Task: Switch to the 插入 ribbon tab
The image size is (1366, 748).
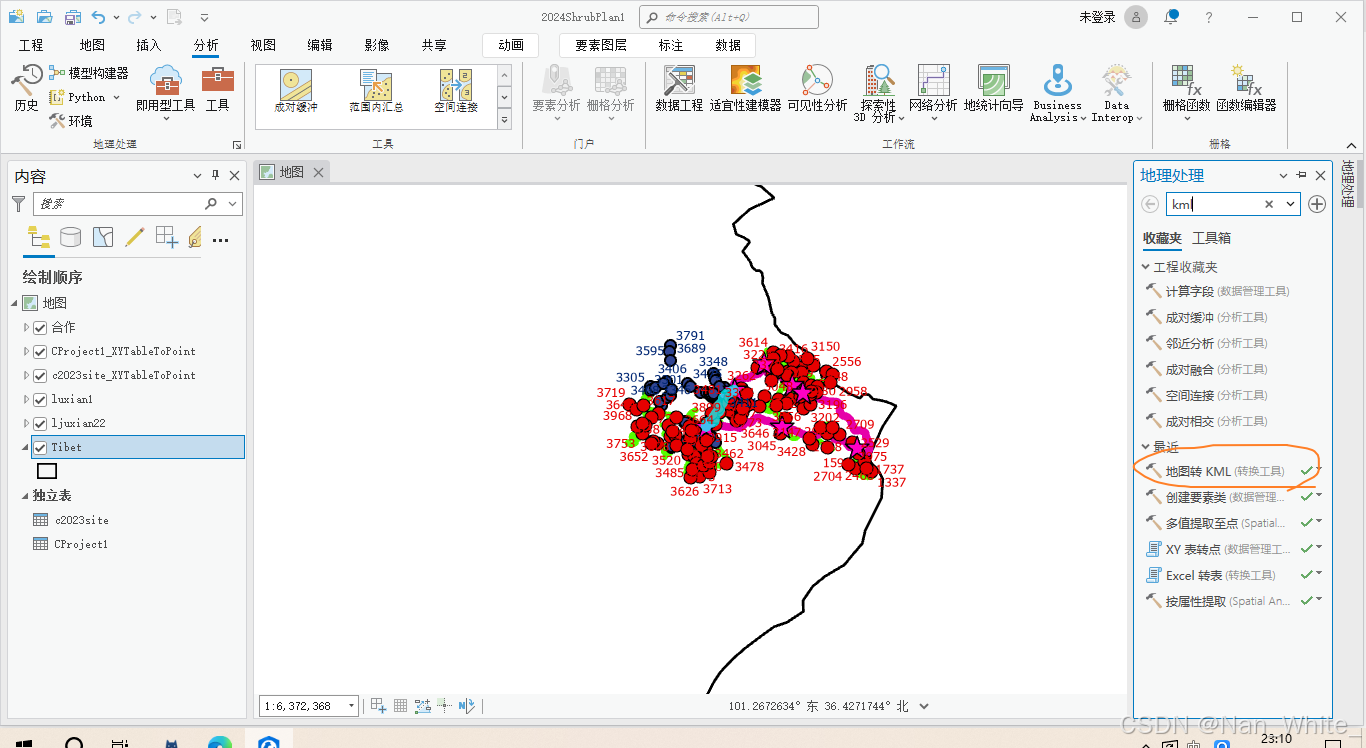Action: click(x=148, y=45)
